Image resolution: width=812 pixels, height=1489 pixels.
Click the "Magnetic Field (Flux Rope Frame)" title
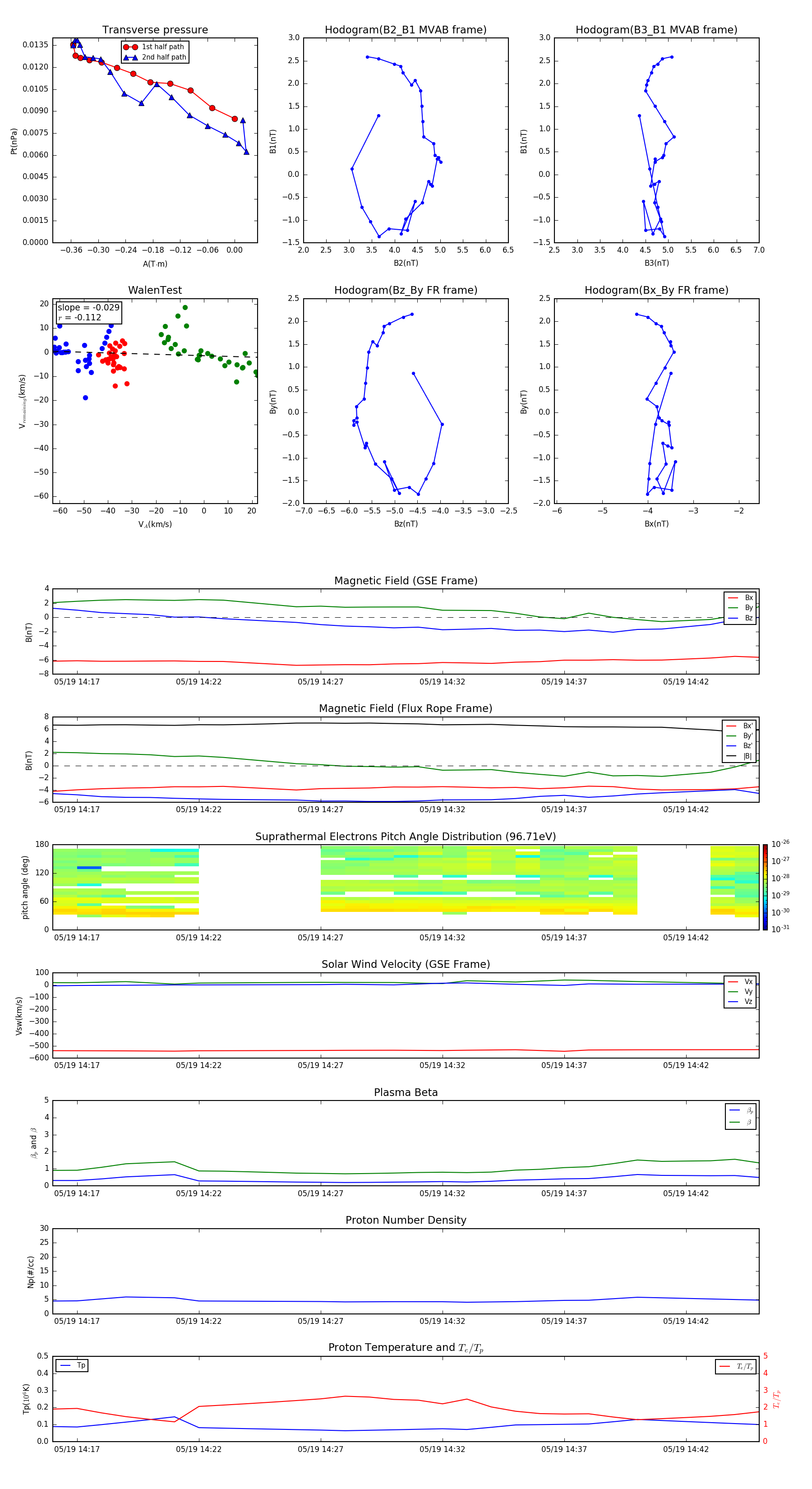click(x=406, y=709)
